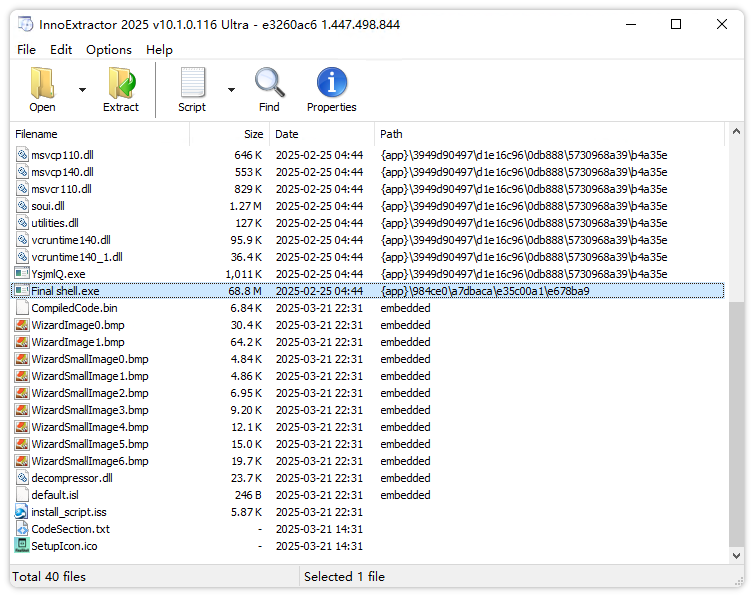Click the Find magnifier icon
Screen dimensions: 754x597
coord(269,83)
